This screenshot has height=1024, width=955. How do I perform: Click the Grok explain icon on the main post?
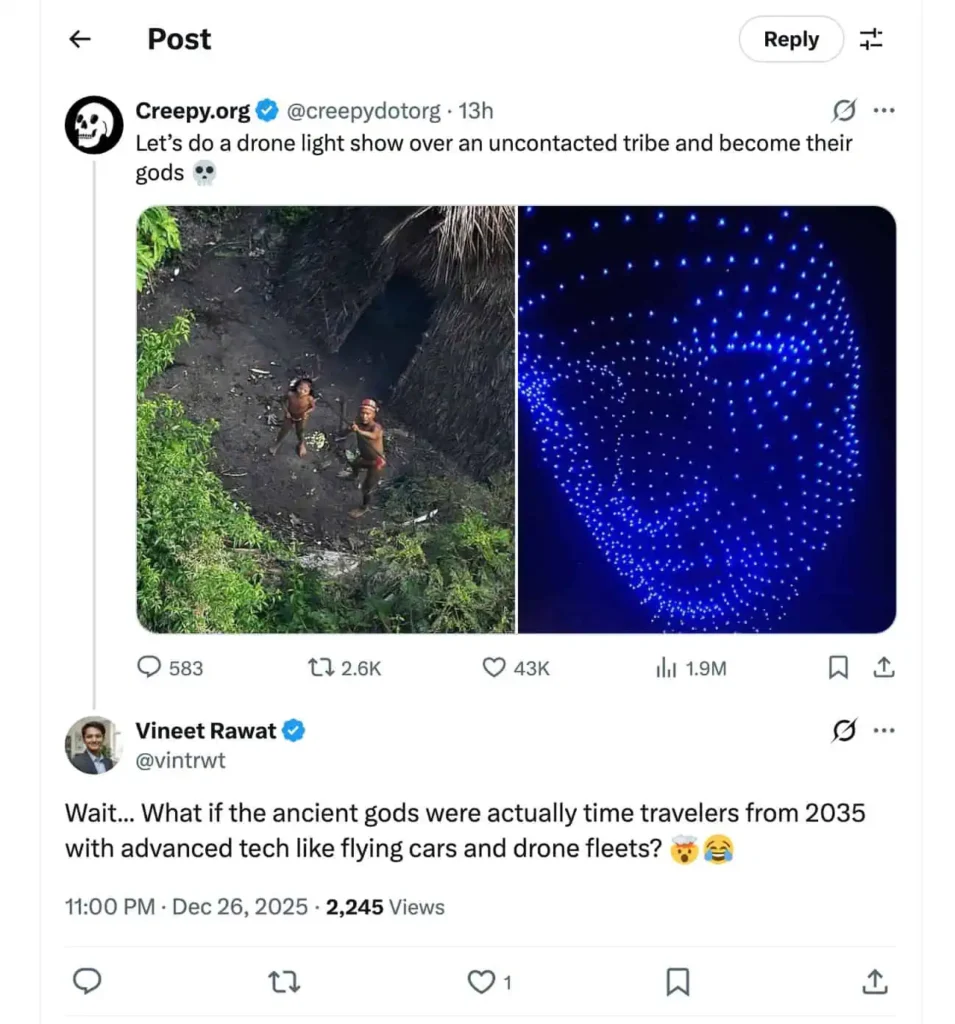coord(845,112)
